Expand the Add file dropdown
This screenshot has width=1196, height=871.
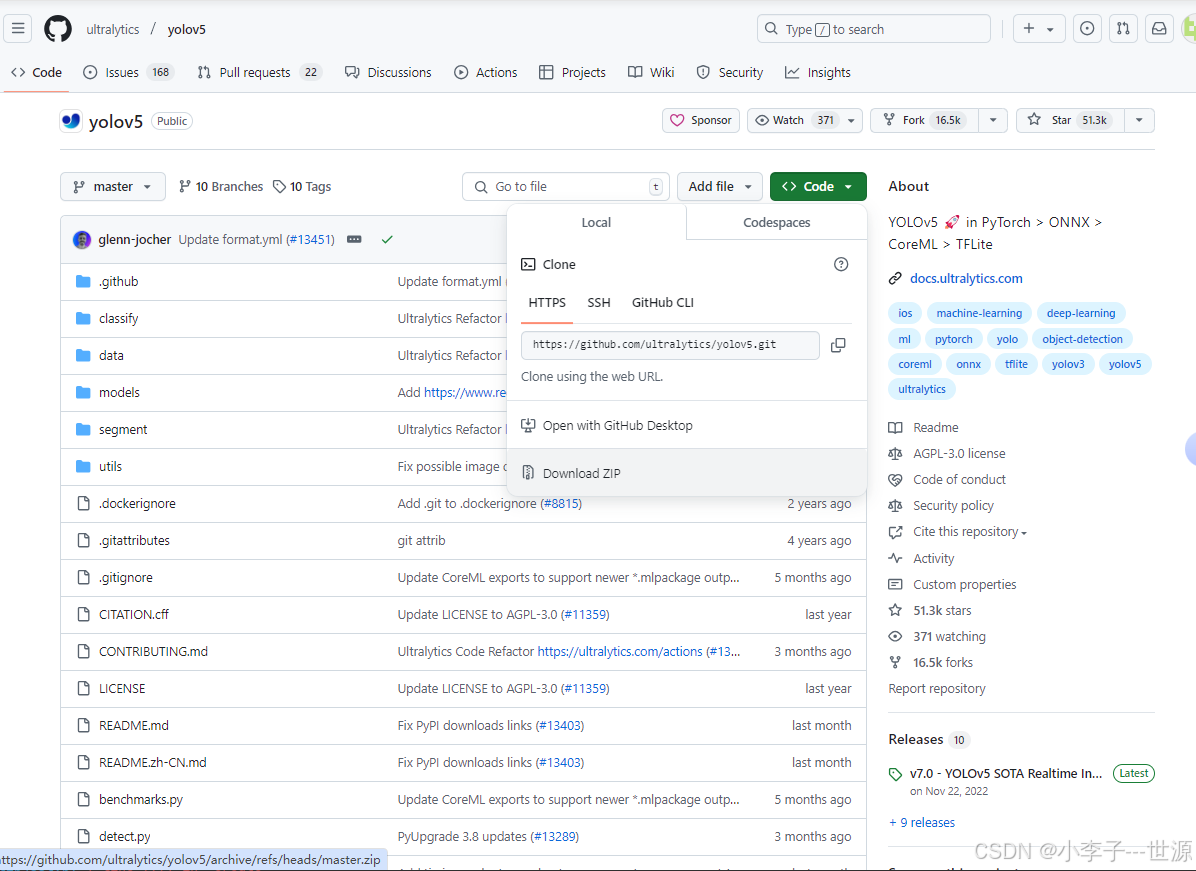(x=719, y=186)
